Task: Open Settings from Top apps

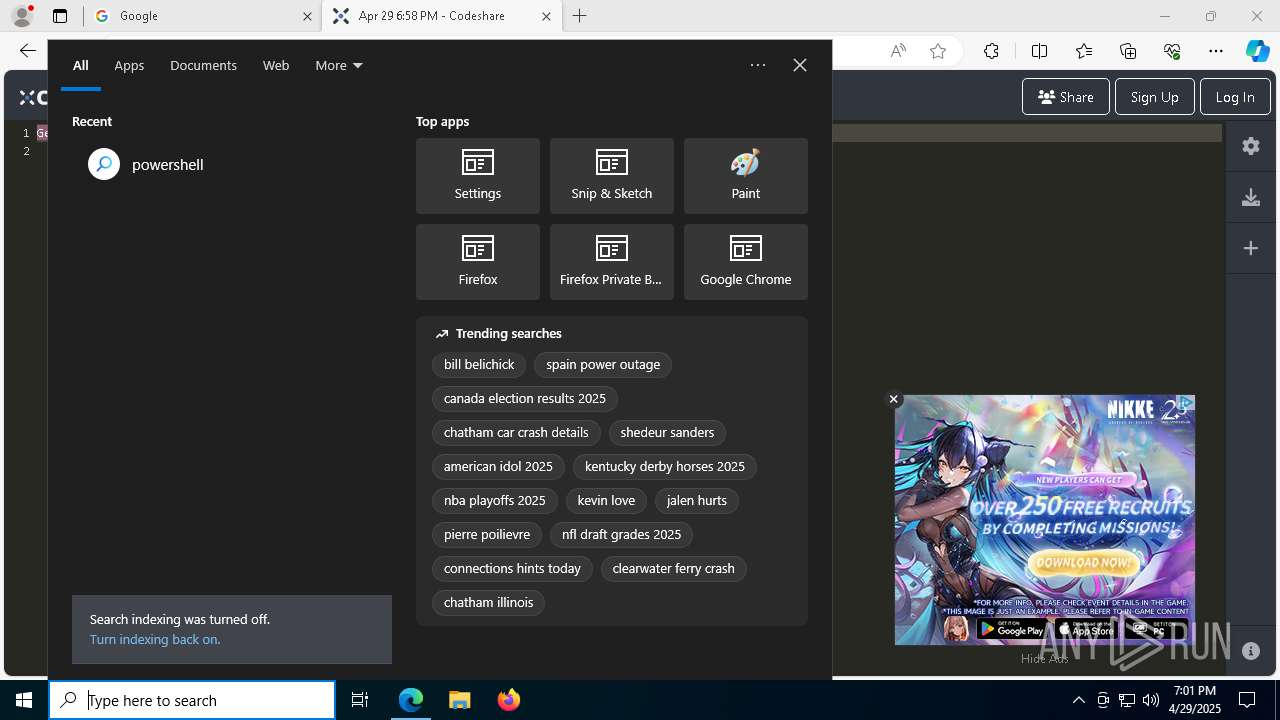Action: pos(478,176)
